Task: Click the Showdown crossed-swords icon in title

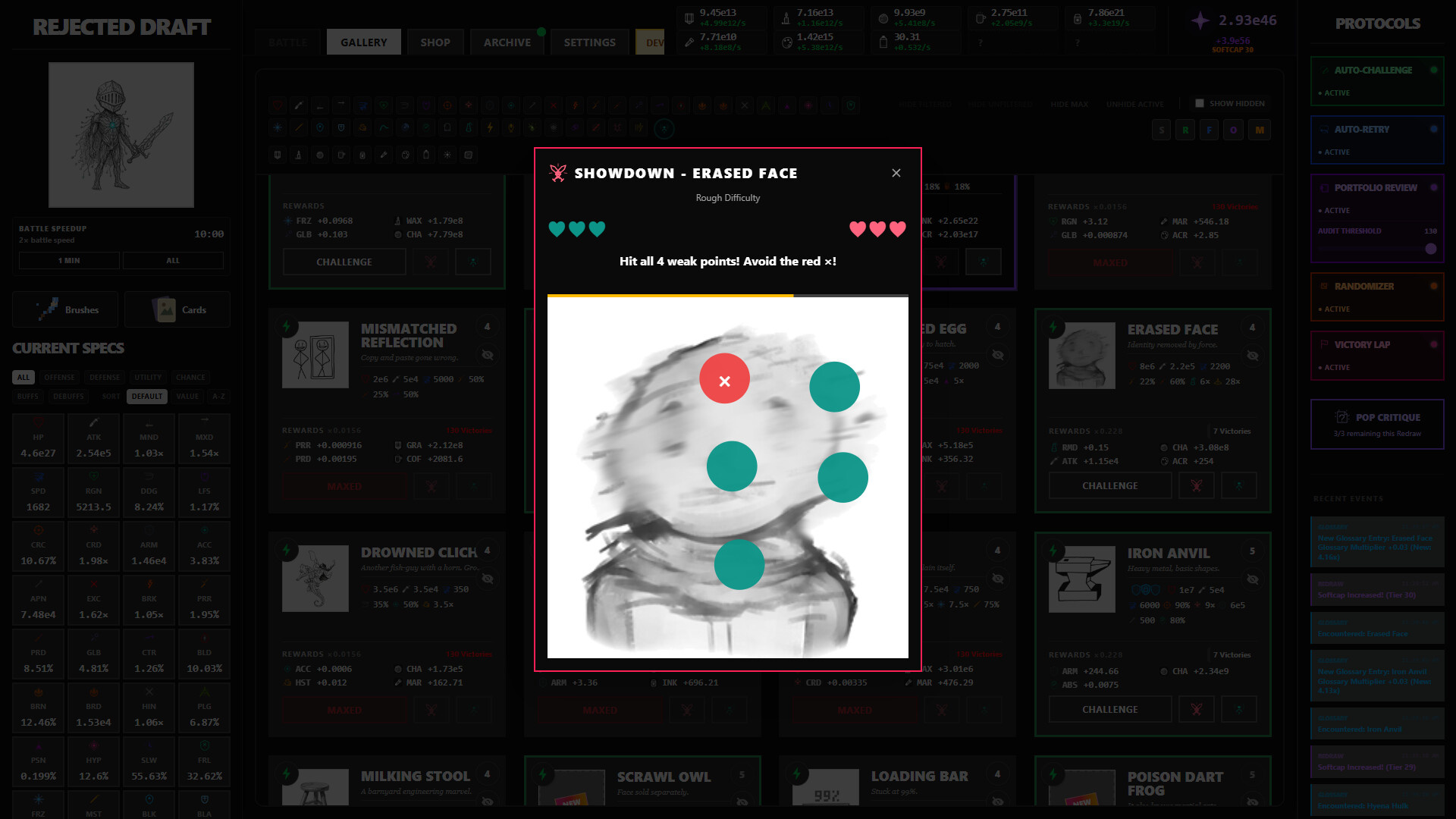Action: pyautogui.click(x=558, y=173)
